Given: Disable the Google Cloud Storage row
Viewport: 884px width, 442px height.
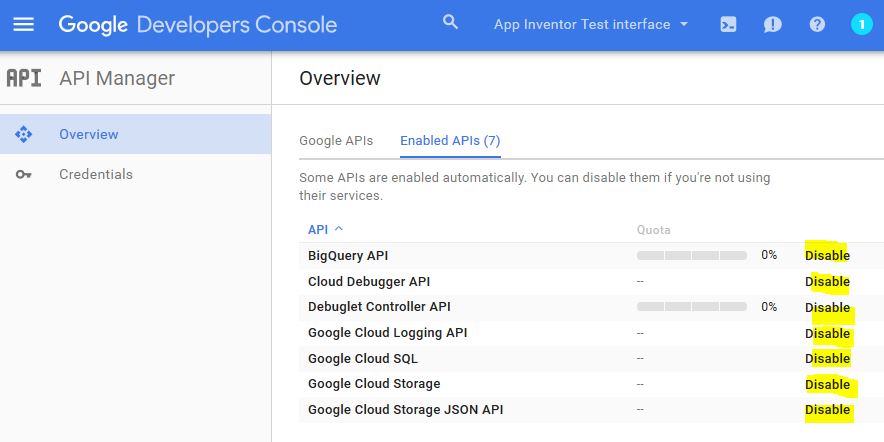Looking at the screenshot, I should click(827, 384).
